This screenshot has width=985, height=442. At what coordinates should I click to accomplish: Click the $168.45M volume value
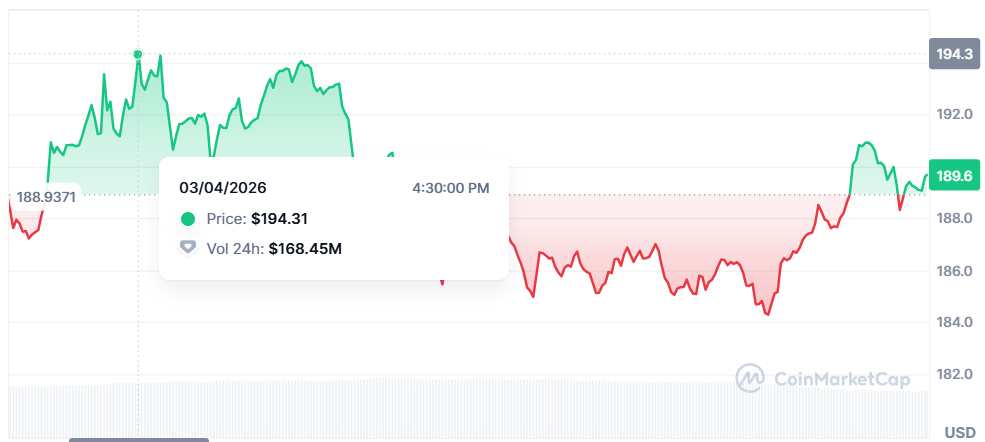tap(305, 248)
